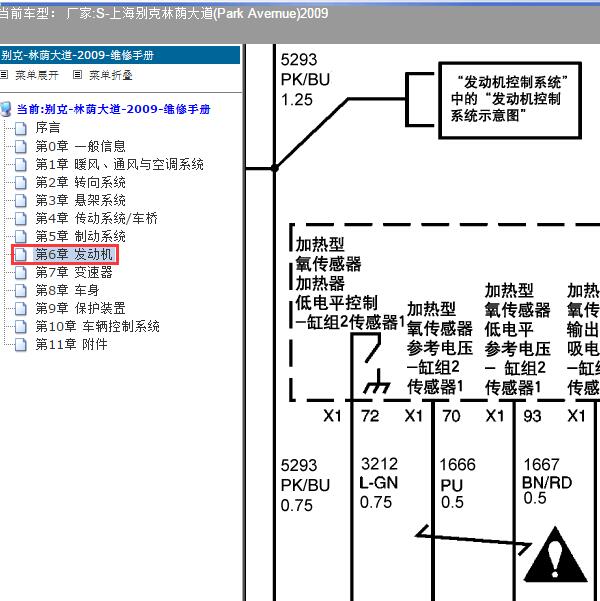Click the document icon next to 序言
600x601 pixels.
(x=21, y=128)
